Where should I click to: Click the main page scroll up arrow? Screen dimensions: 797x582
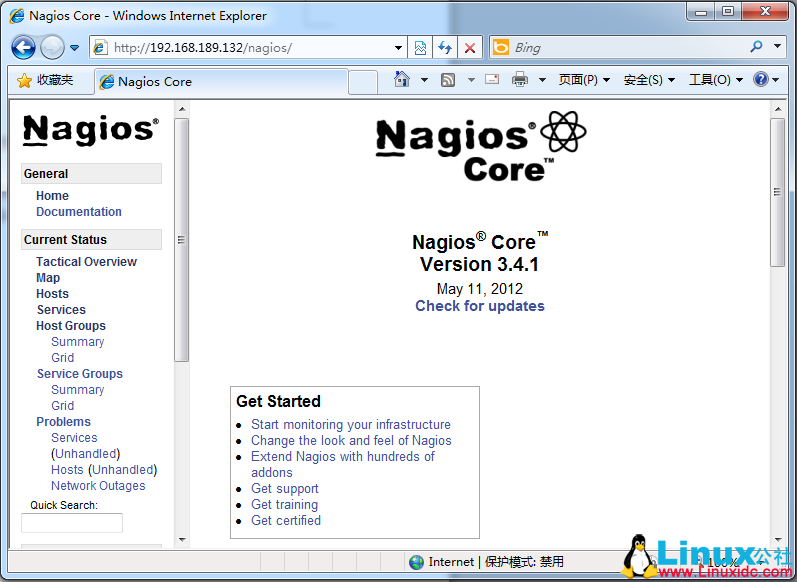click(x=777, y=109)
